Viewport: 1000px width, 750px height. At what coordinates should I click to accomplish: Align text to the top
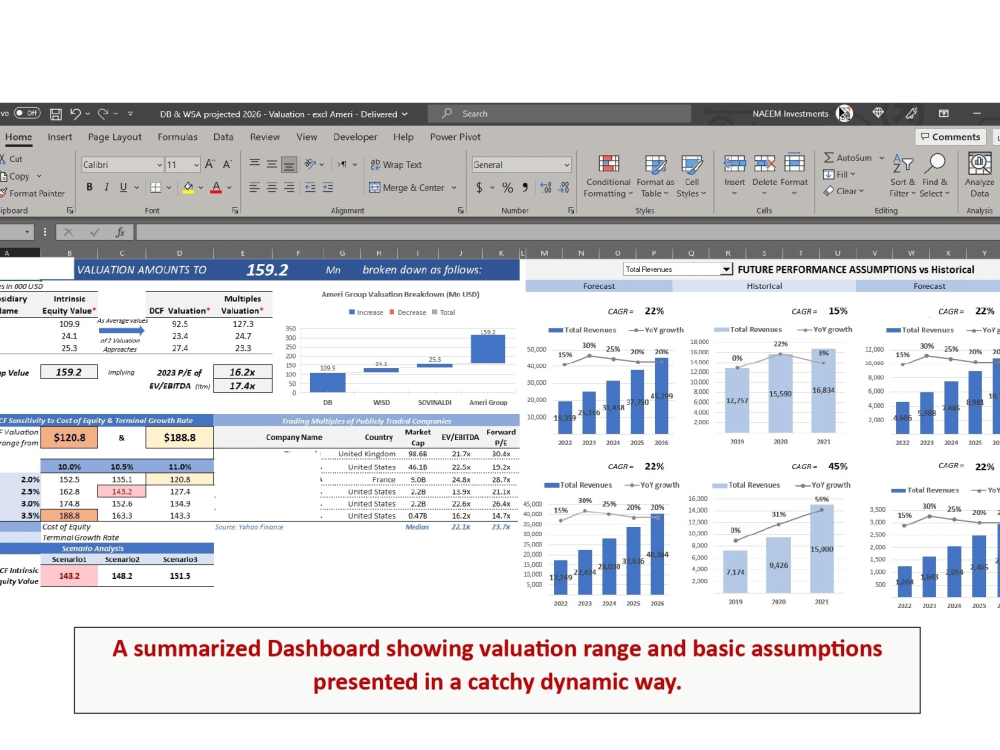(x=254, y=164)
